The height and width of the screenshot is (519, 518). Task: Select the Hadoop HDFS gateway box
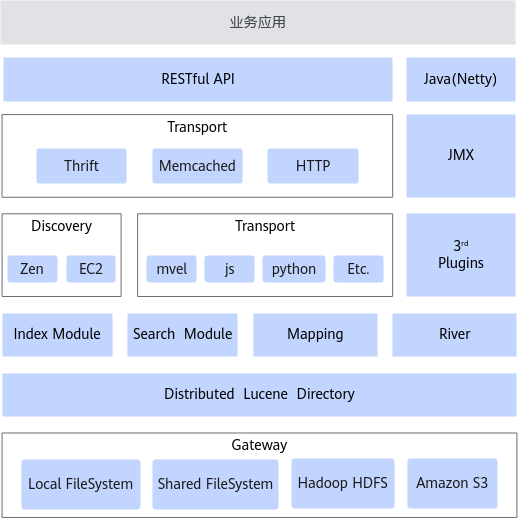(343, 483)
